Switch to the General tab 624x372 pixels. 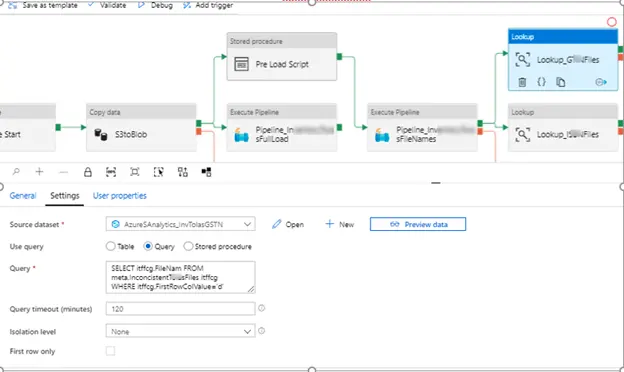coord(23,196)
